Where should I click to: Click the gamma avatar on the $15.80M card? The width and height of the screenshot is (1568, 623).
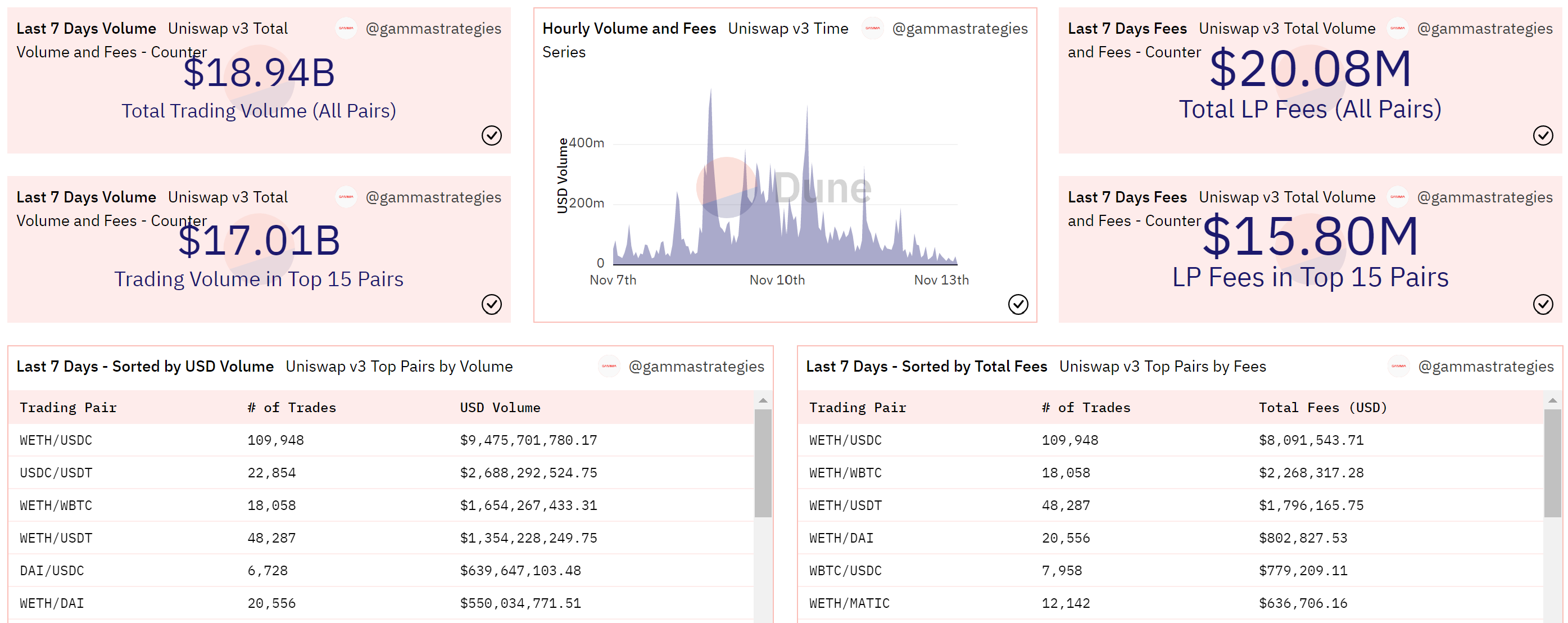(x=1398, y=197)
